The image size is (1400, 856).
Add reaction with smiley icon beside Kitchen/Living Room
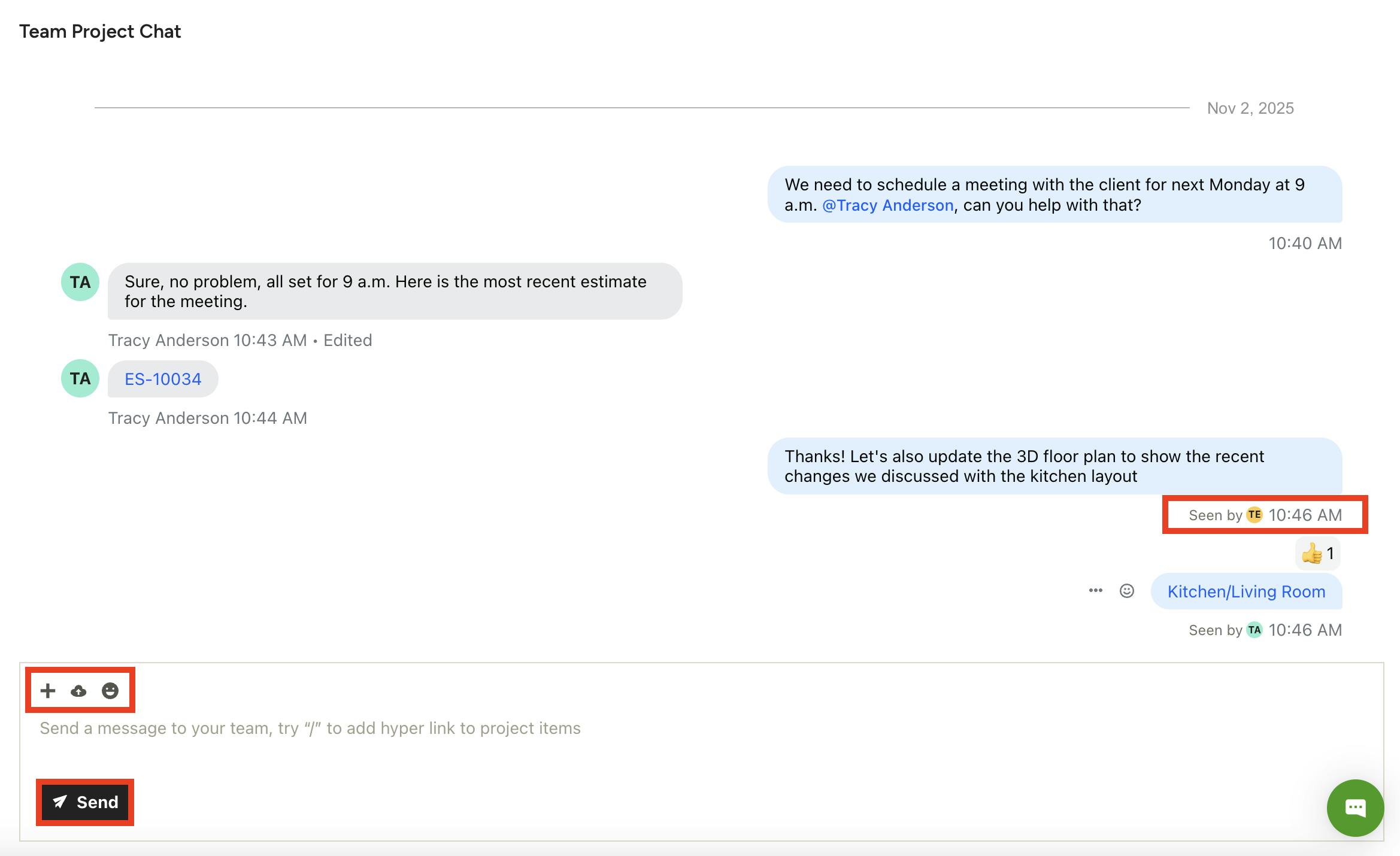1126,591
